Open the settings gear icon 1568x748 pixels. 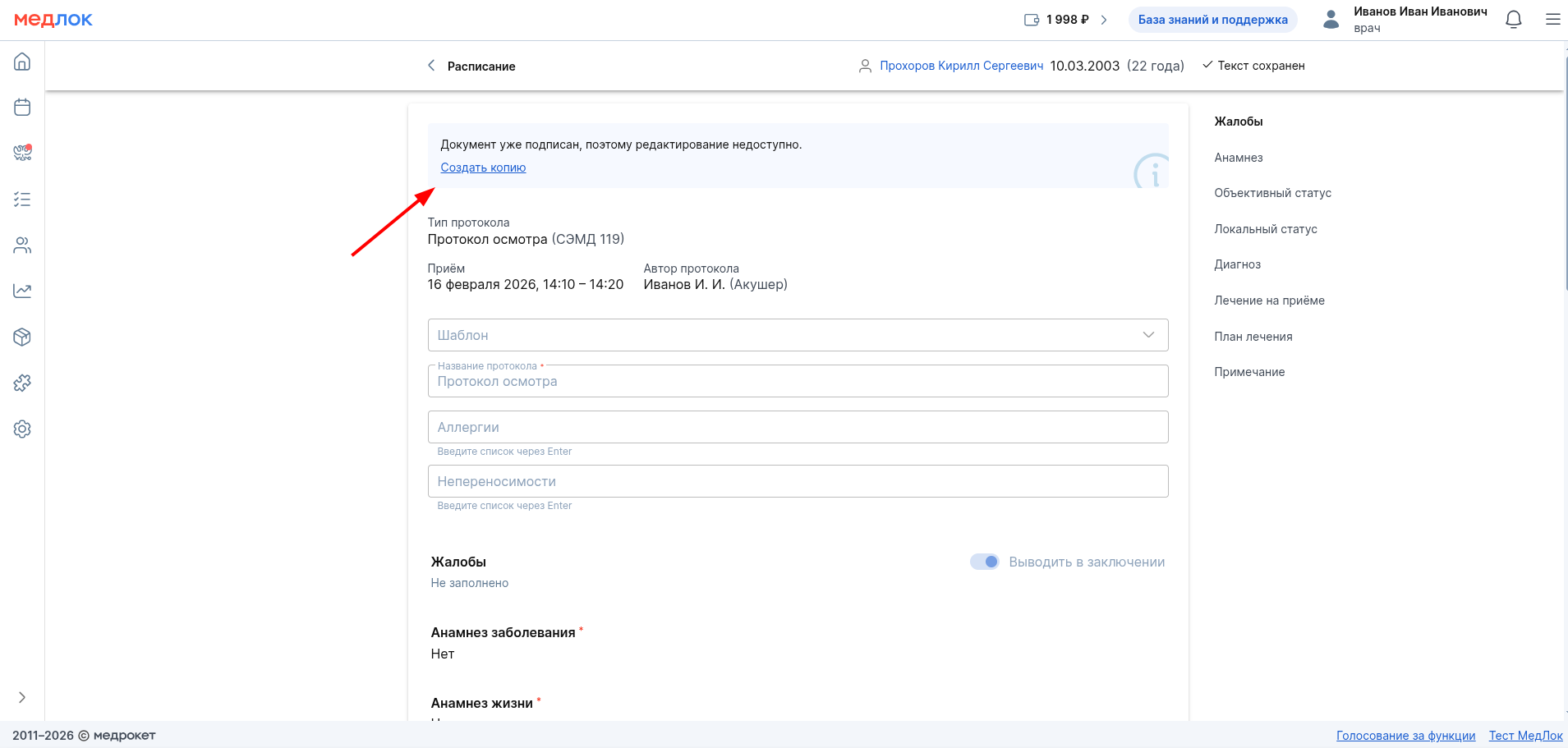[22, 429]
